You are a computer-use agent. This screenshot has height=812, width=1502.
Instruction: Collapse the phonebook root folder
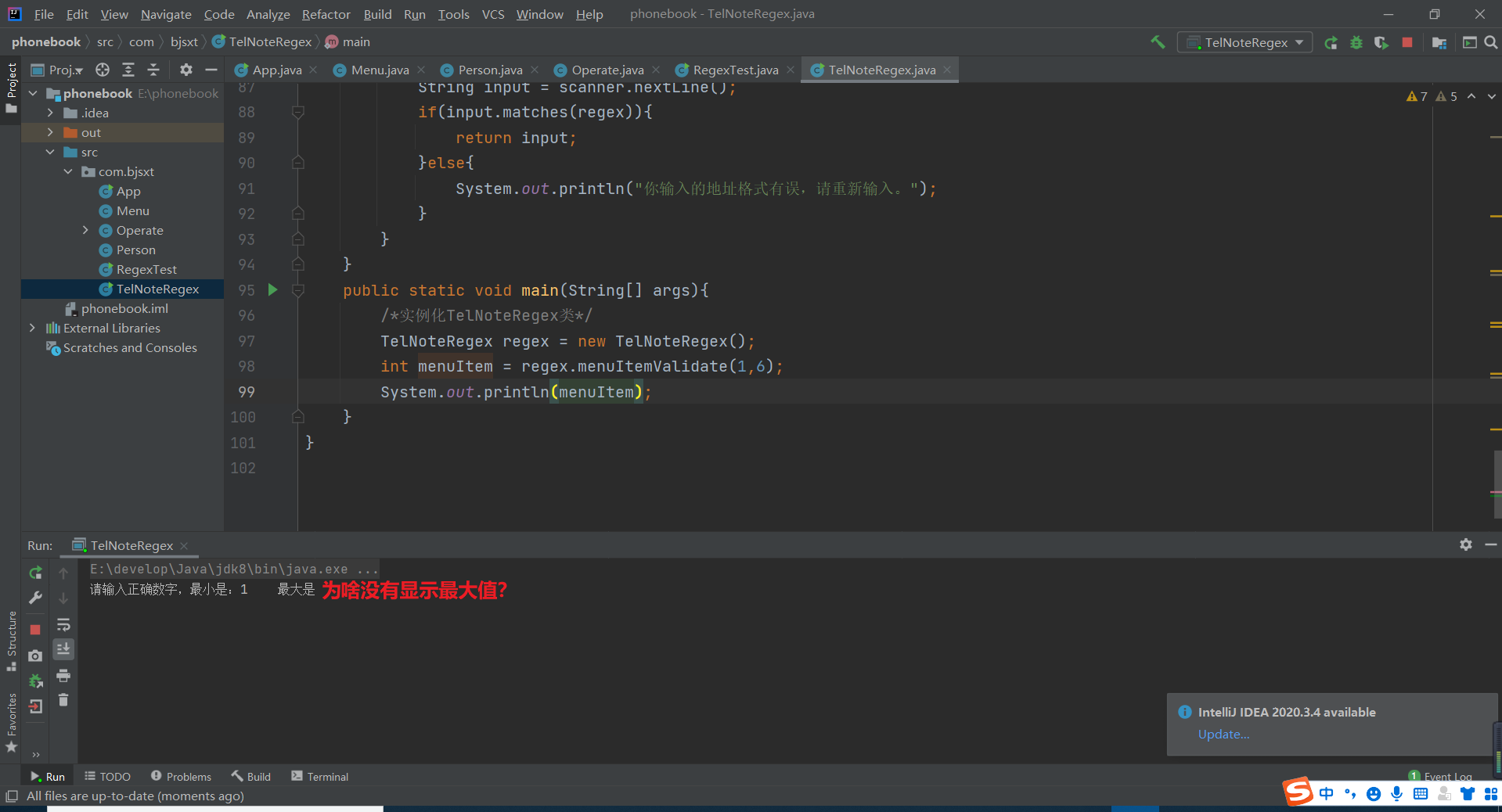33,93
